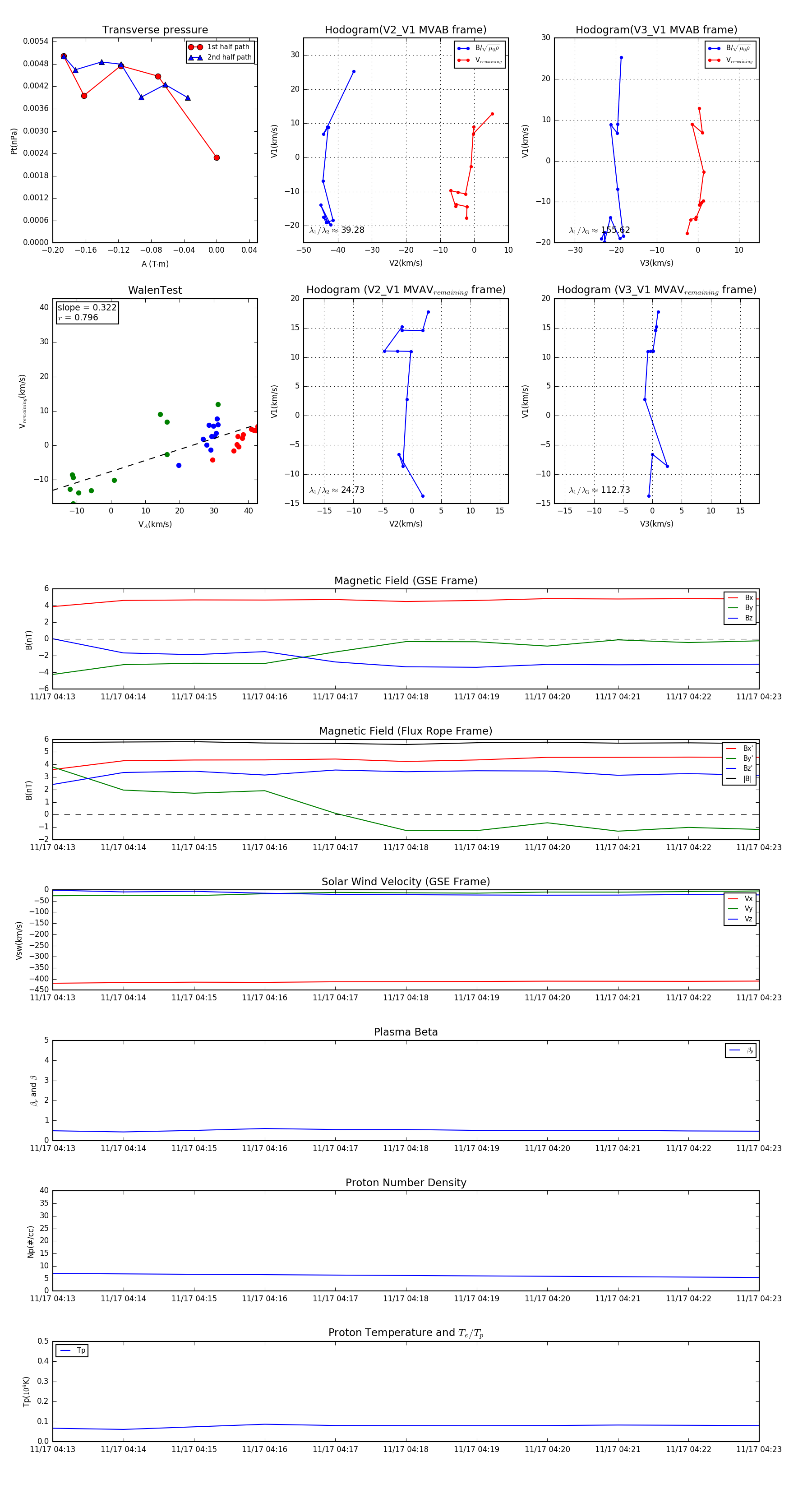Click the eigenvalue ratio annotation 39.28

coord(337,230)
